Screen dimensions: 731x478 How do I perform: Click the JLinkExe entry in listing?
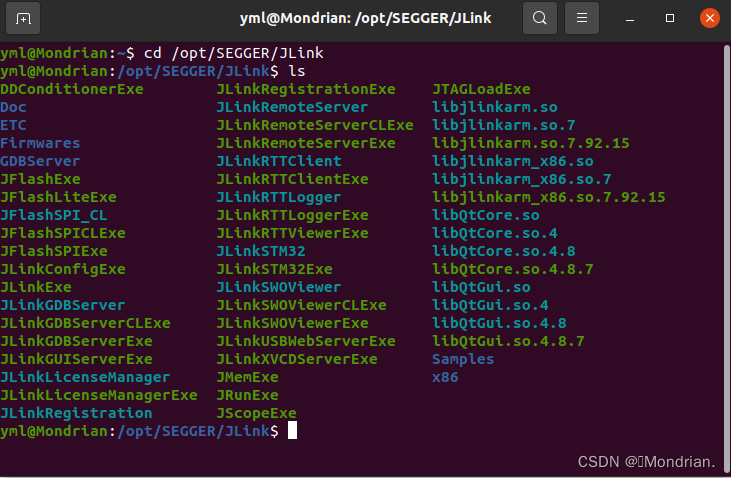tap(36, 287)
